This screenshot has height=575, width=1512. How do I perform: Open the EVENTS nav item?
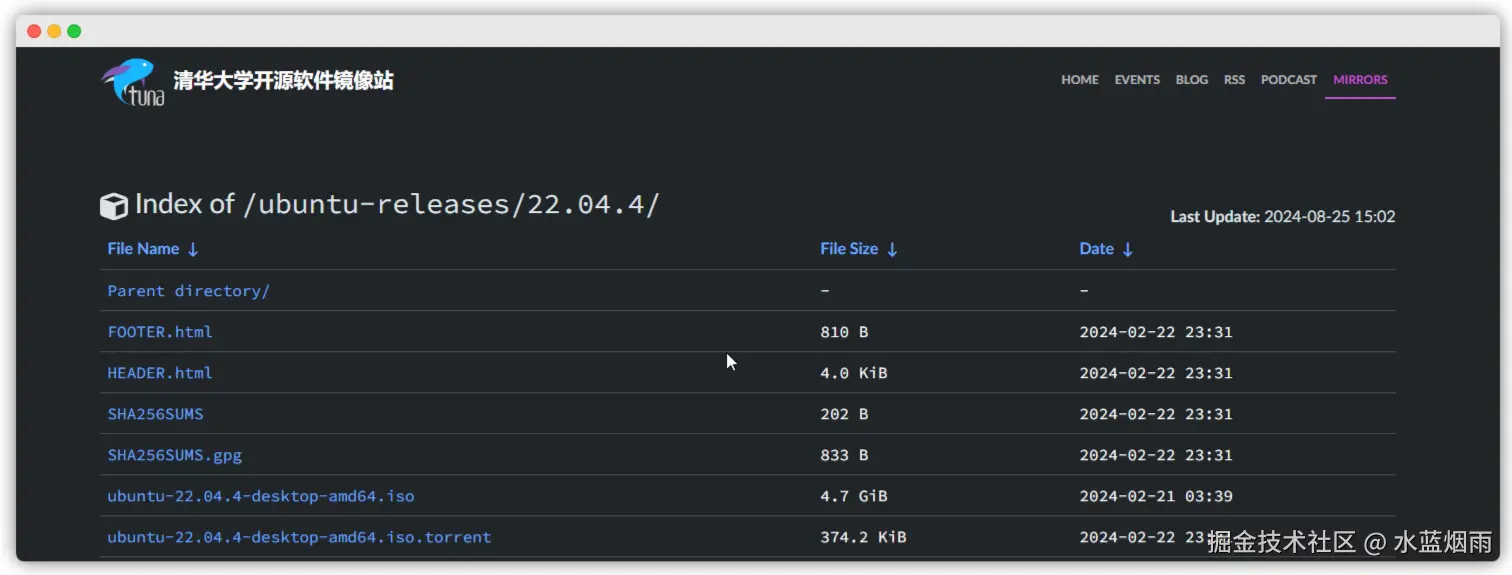coord(1137,80)
